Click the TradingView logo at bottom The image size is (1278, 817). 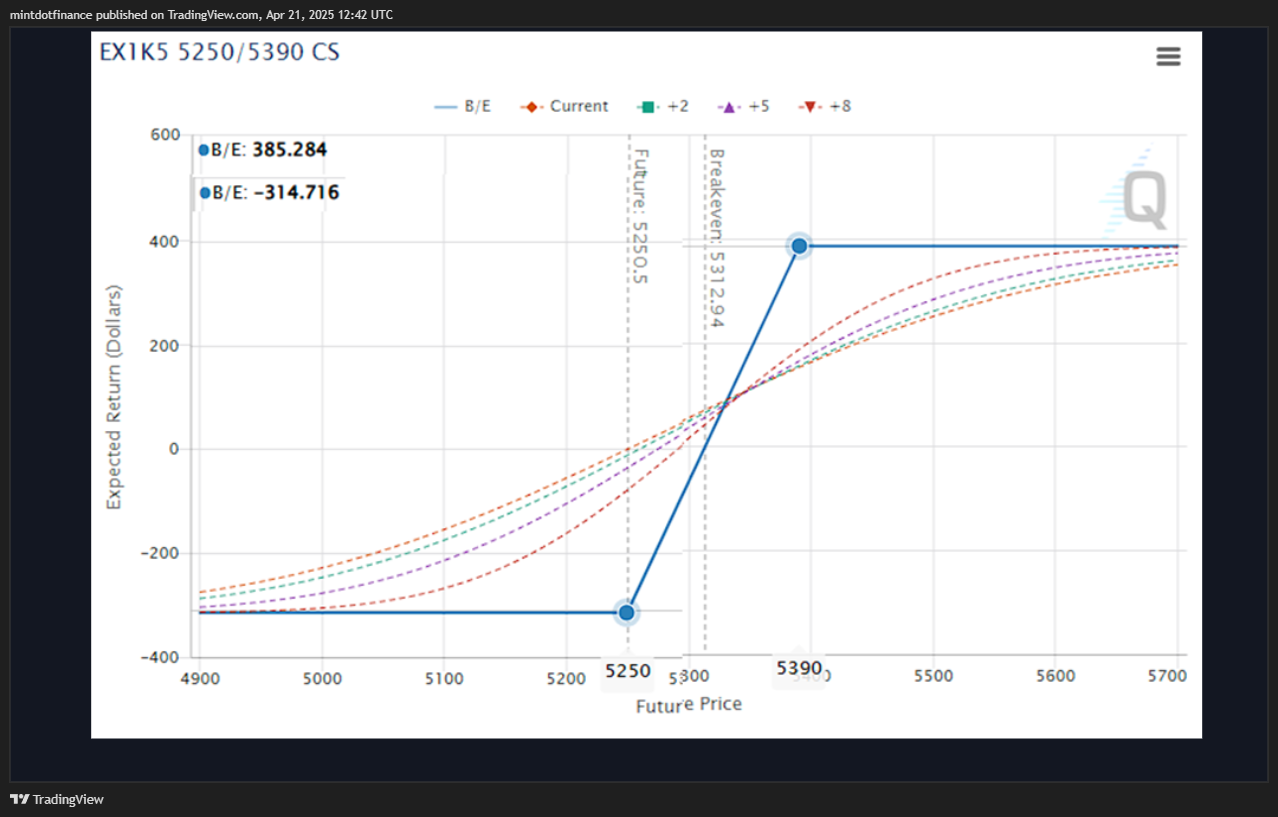click(x=57, y=799)
